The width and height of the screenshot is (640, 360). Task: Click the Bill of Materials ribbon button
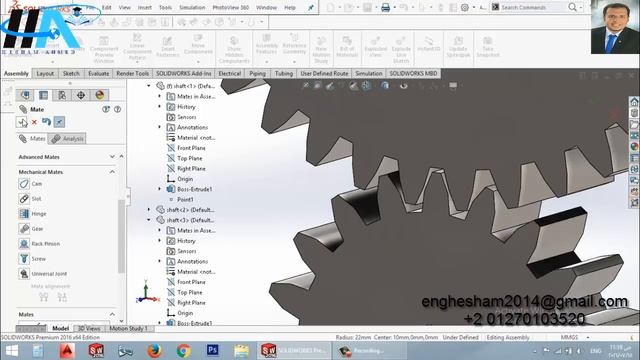click(347, 46)
